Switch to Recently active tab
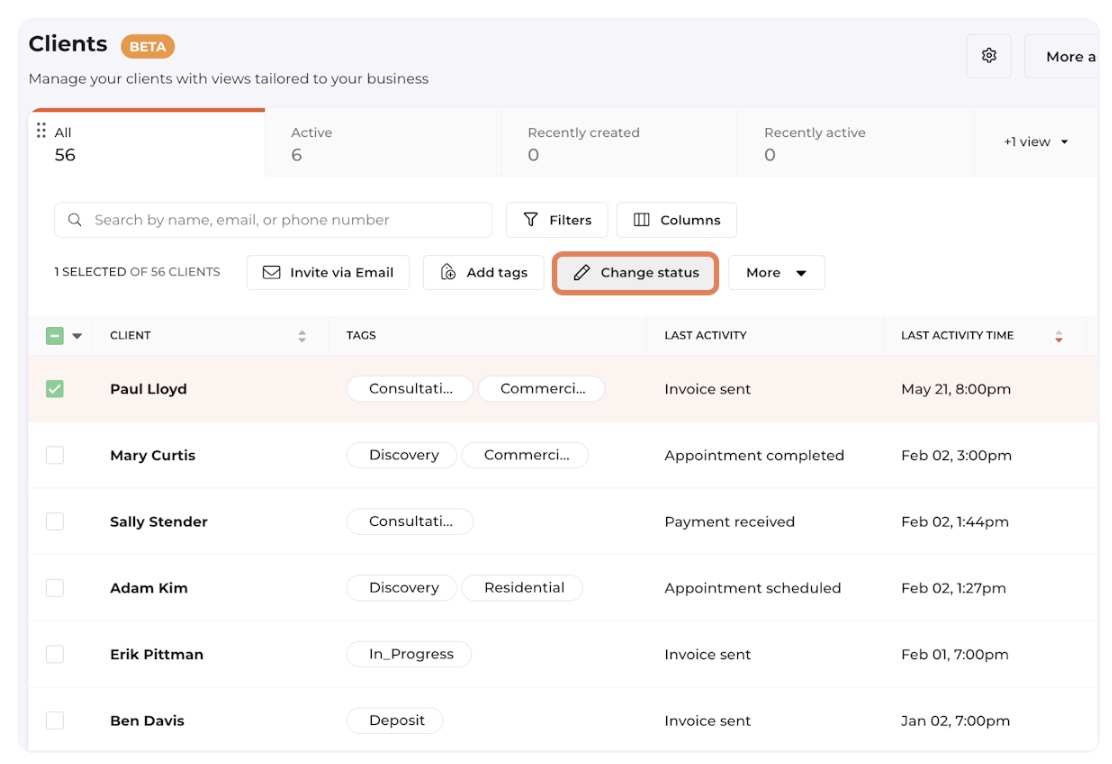 (856, 143)
